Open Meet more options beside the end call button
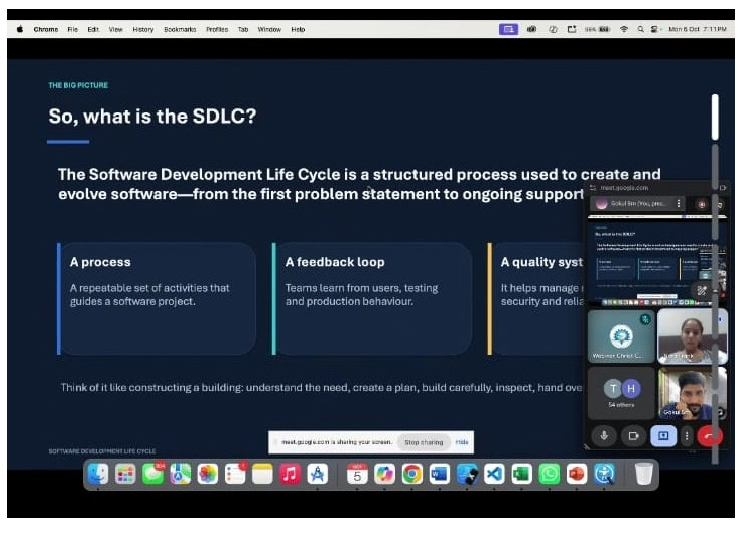 pyautogui.click(x=687, y=436)
